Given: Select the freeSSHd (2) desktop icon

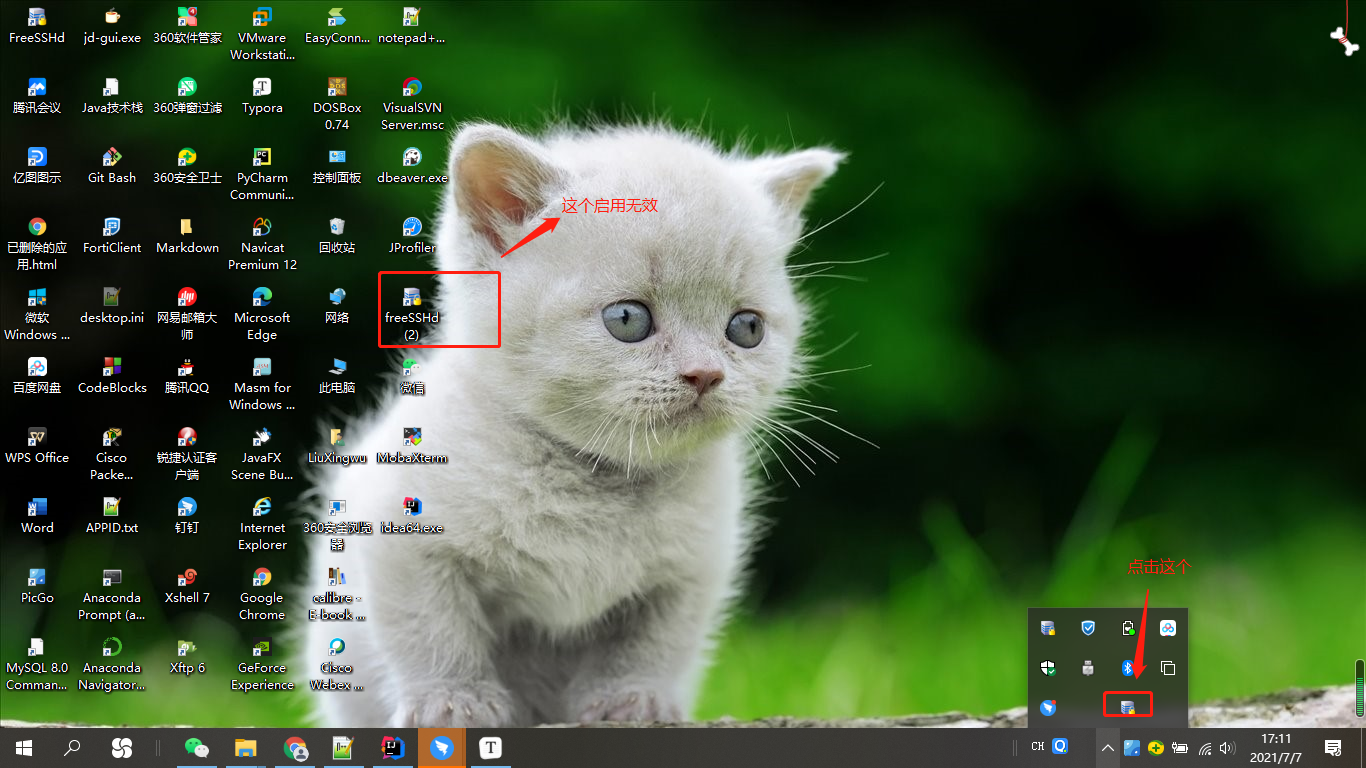Looking at the screenshot, I should (412, 313).
